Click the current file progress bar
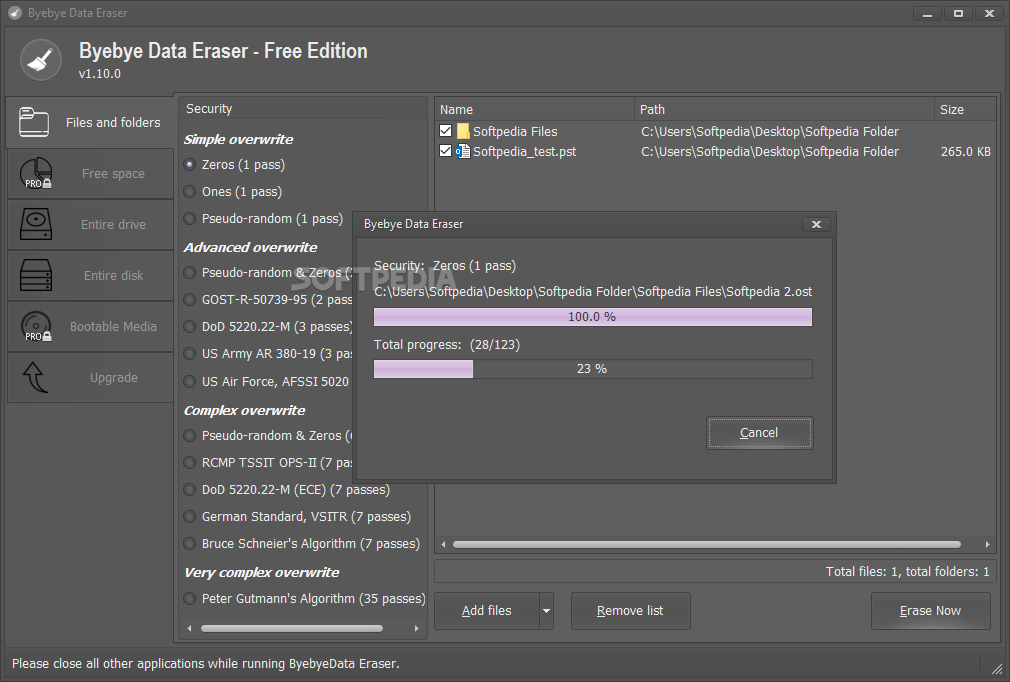Image resolution: width=1010 pixels, height=682 pixels. pyautogui.click(x=593, y=317)
